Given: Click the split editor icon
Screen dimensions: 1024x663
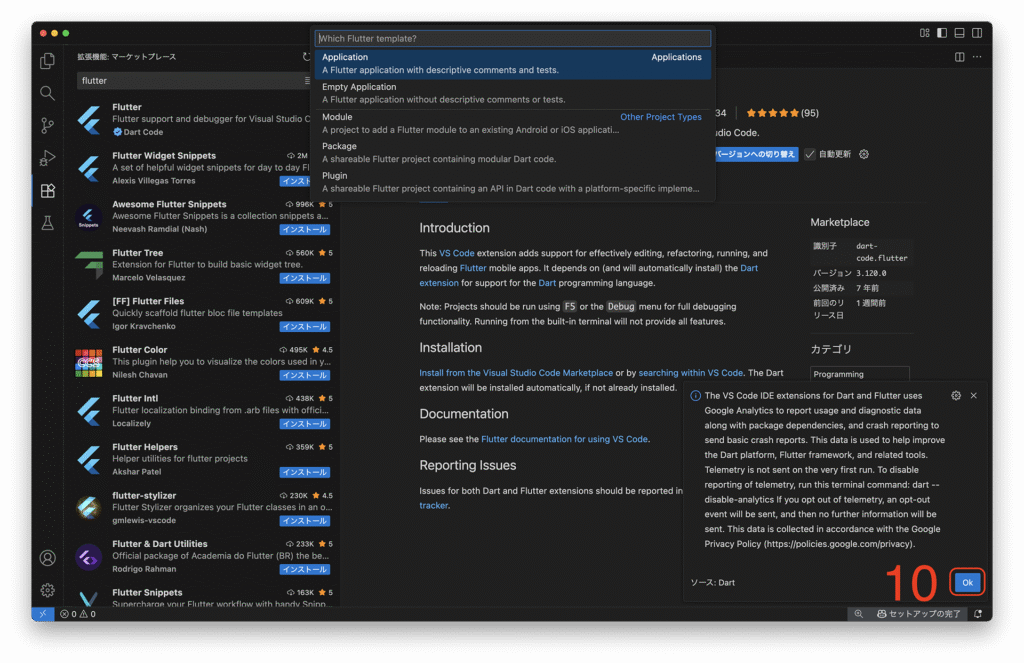Looking at the screenshot, I should [958, 57].
